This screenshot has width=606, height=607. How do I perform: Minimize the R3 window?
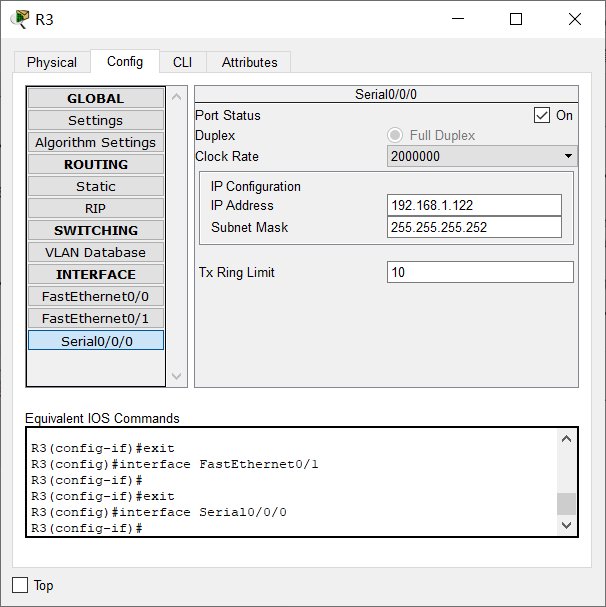(458, 19)
